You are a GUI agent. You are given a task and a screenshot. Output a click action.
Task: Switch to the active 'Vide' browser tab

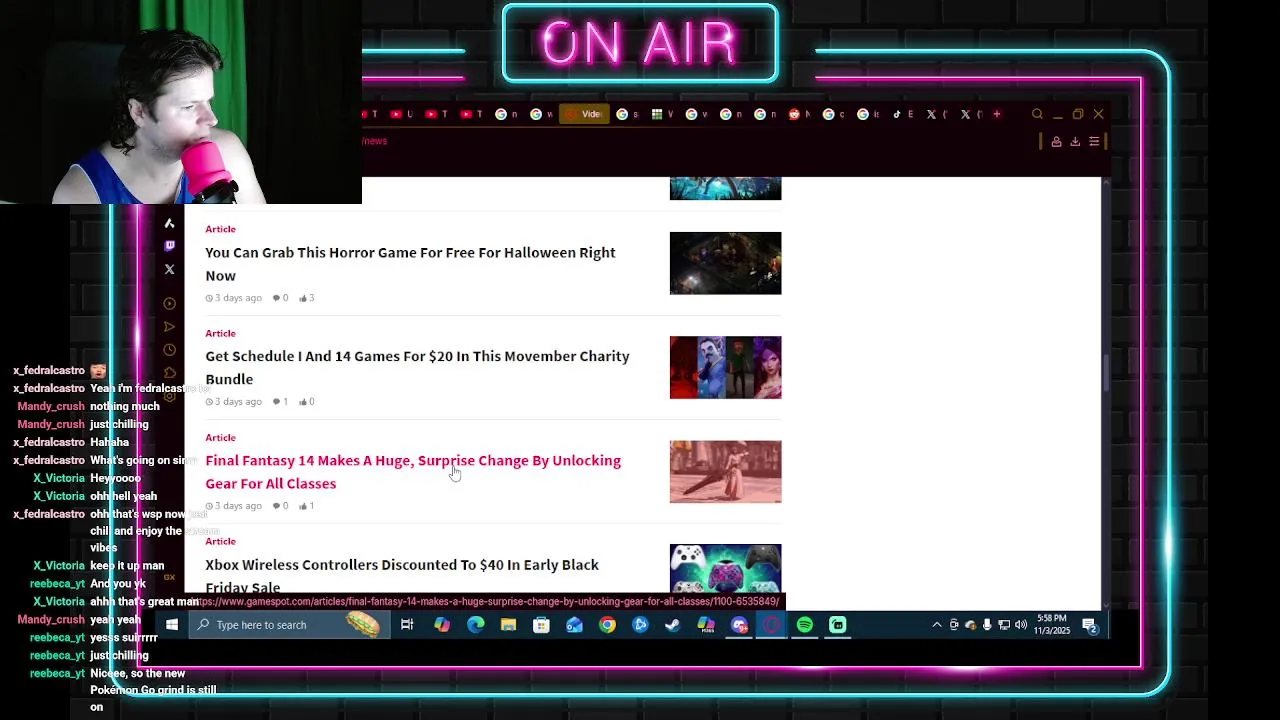[584, 114]
